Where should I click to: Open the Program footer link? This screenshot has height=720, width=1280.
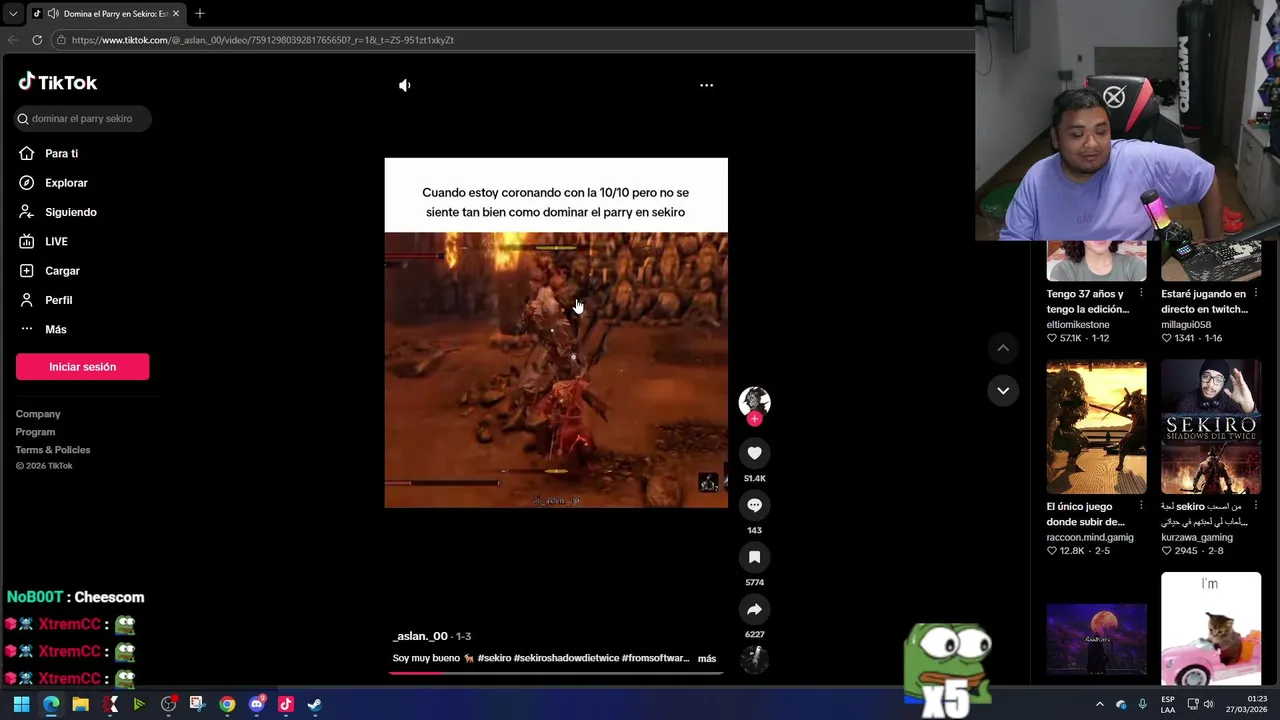pyautogui.click(x=35, y=432)
